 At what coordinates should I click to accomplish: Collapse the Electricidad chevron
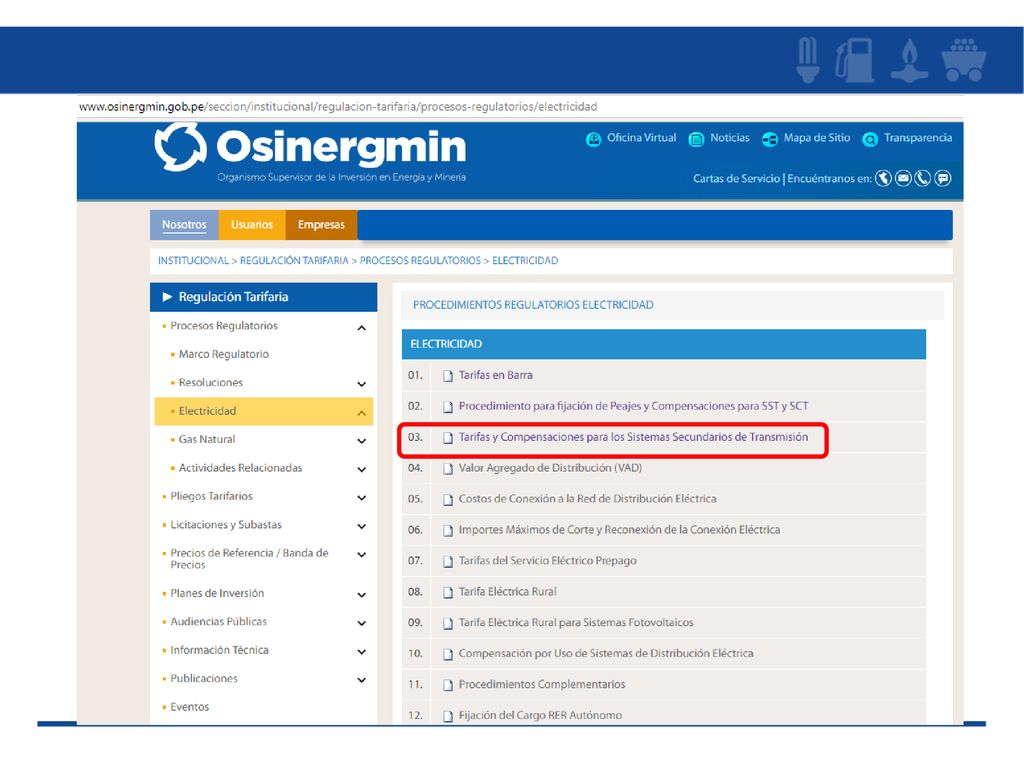(x=362, y=413)
